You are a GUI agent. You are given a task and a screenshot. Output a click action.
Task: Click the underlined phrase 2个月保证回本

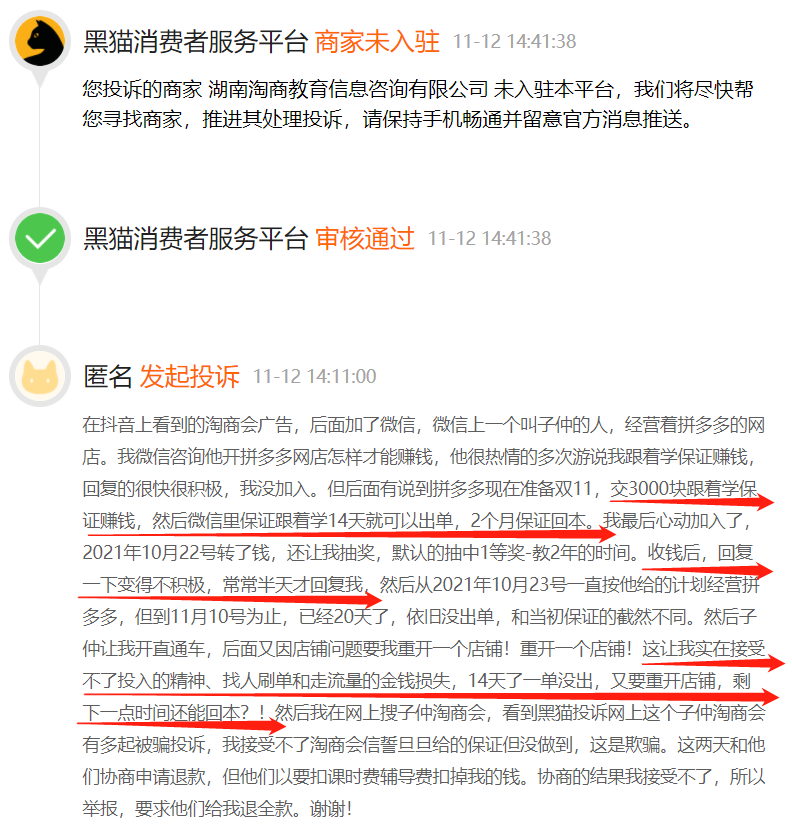(532, 521)
